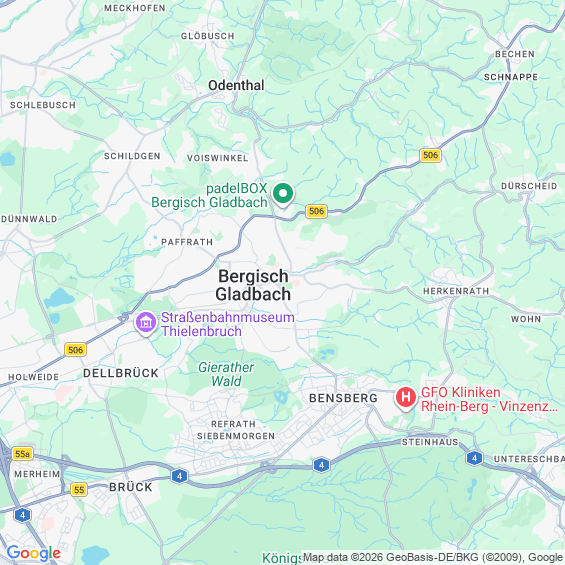
Task: Click the A4 shield near Steinhaus
Action: (x=474, y=458)
